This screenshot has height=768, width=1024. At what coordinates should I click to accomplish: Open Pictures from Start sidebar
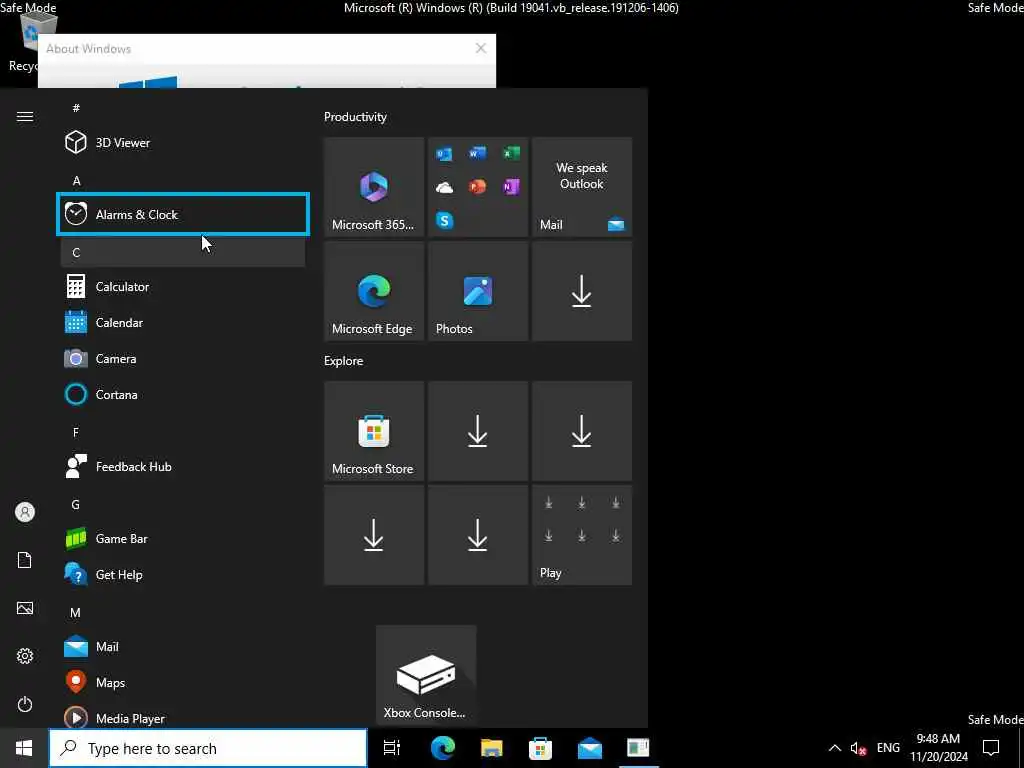[25, 608]
